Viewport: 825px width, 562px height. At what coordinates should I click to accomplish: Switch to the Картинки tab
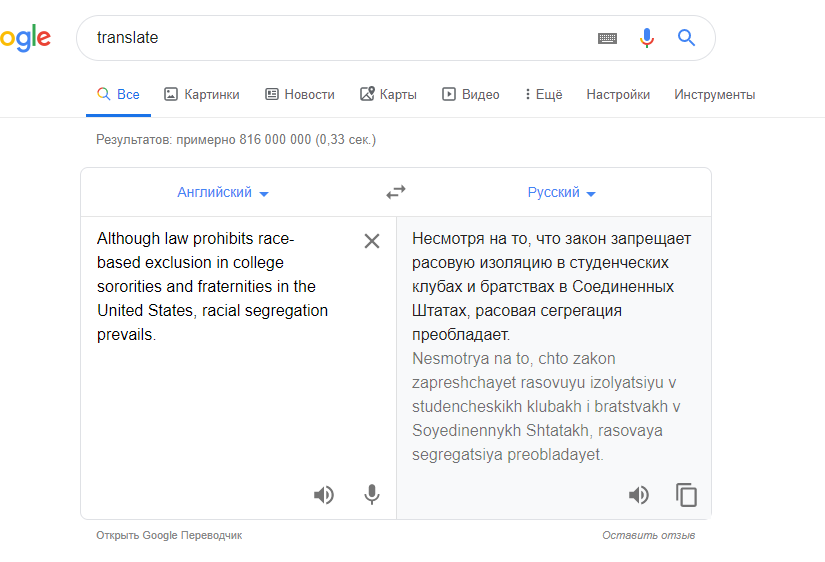point(202,95)
